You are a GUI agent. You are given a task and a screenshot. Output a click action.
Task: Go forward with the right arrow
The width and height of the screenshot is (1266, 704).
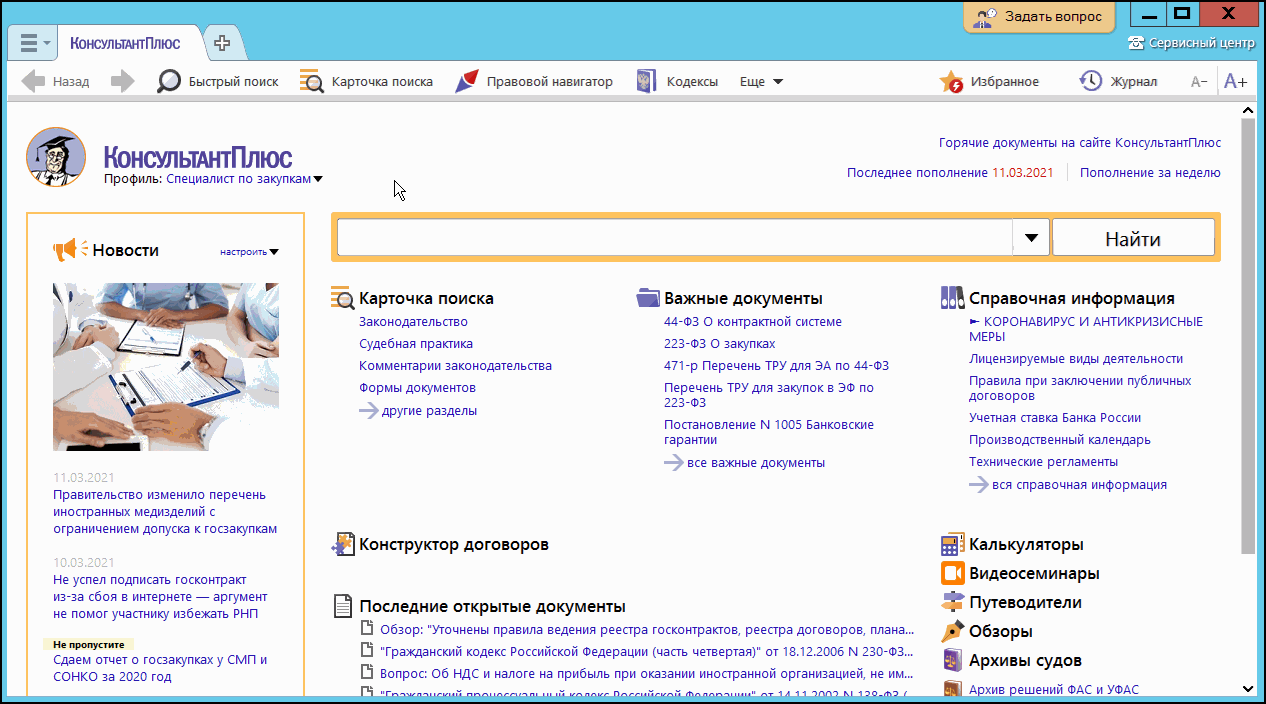[122, 82]
